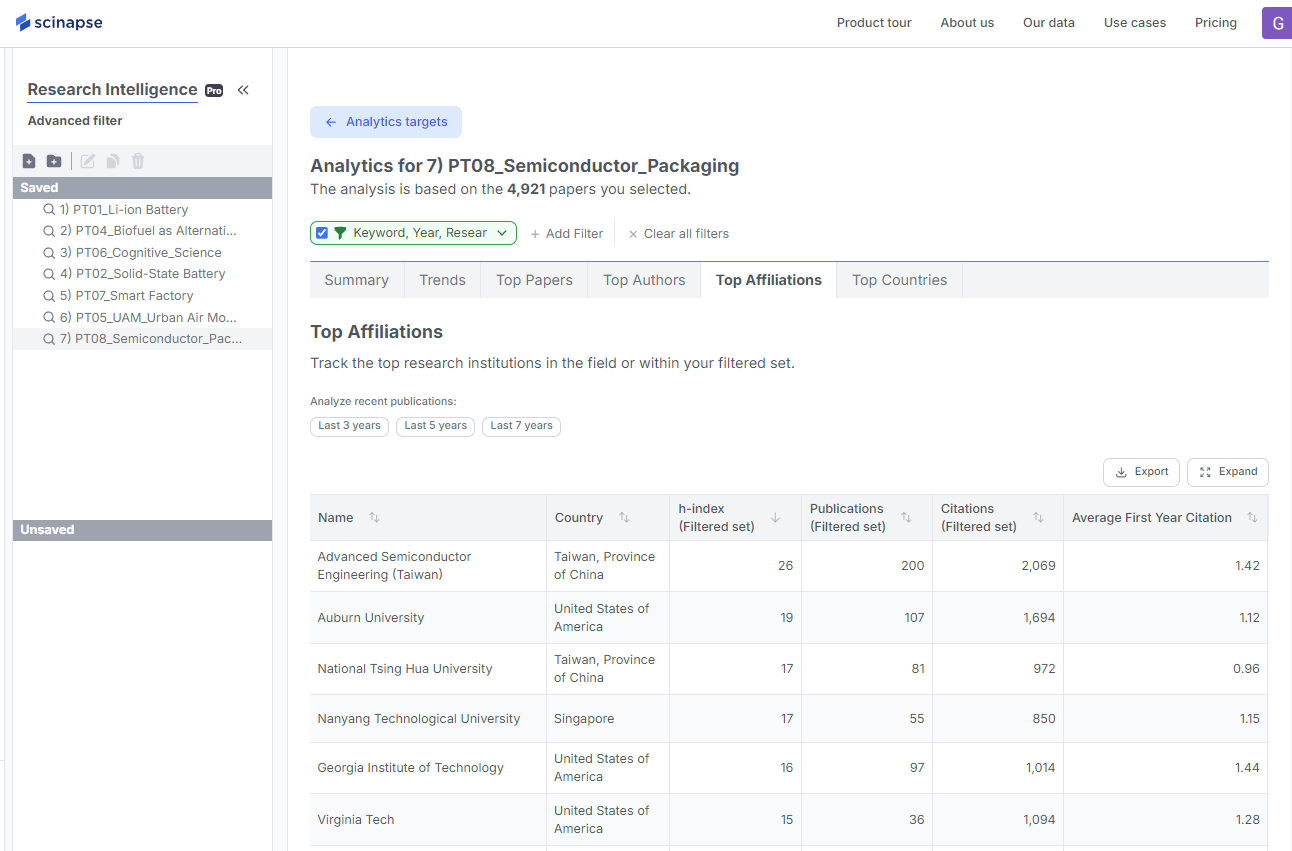Uncheck the Keyword, Year filter checkbox
This screenshot has height=851, width=1292.
(x=322, y=232)
